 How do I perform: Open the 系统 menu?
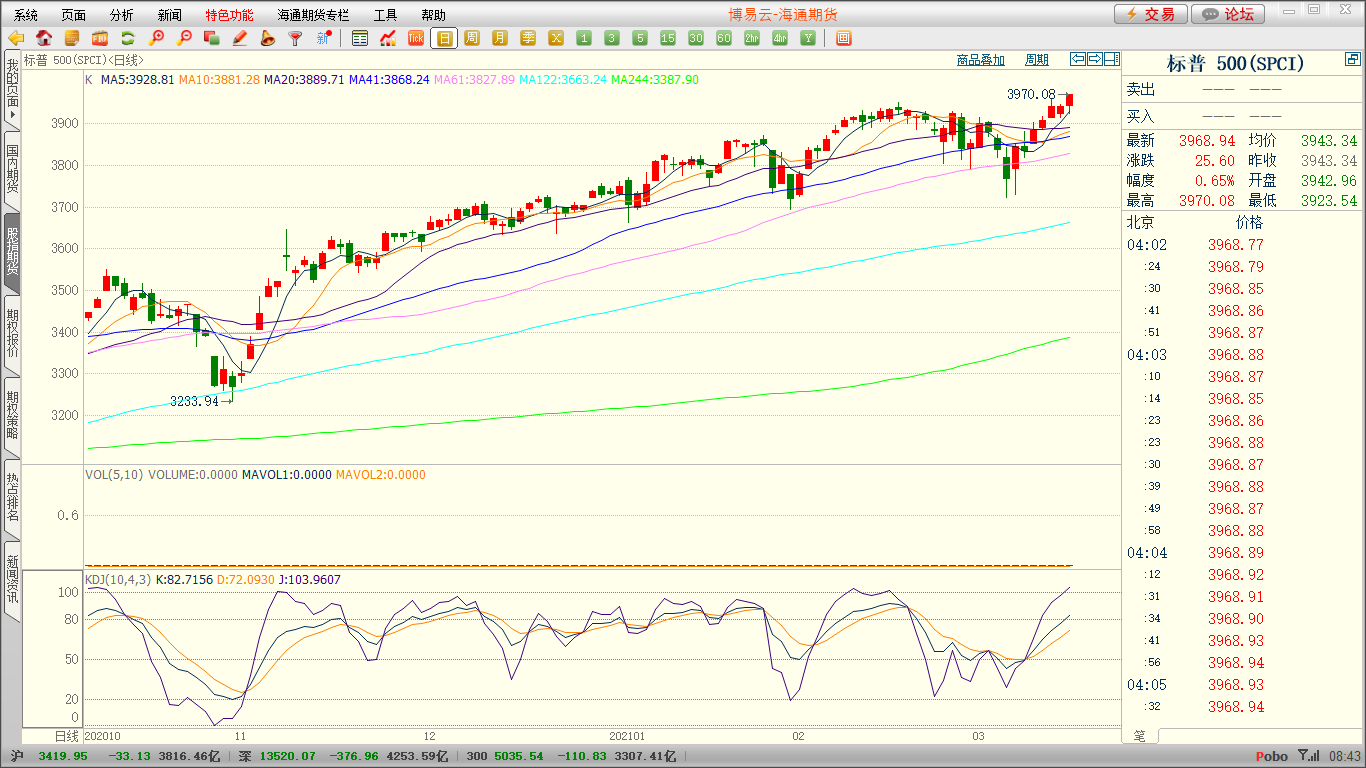coord(26,15)
